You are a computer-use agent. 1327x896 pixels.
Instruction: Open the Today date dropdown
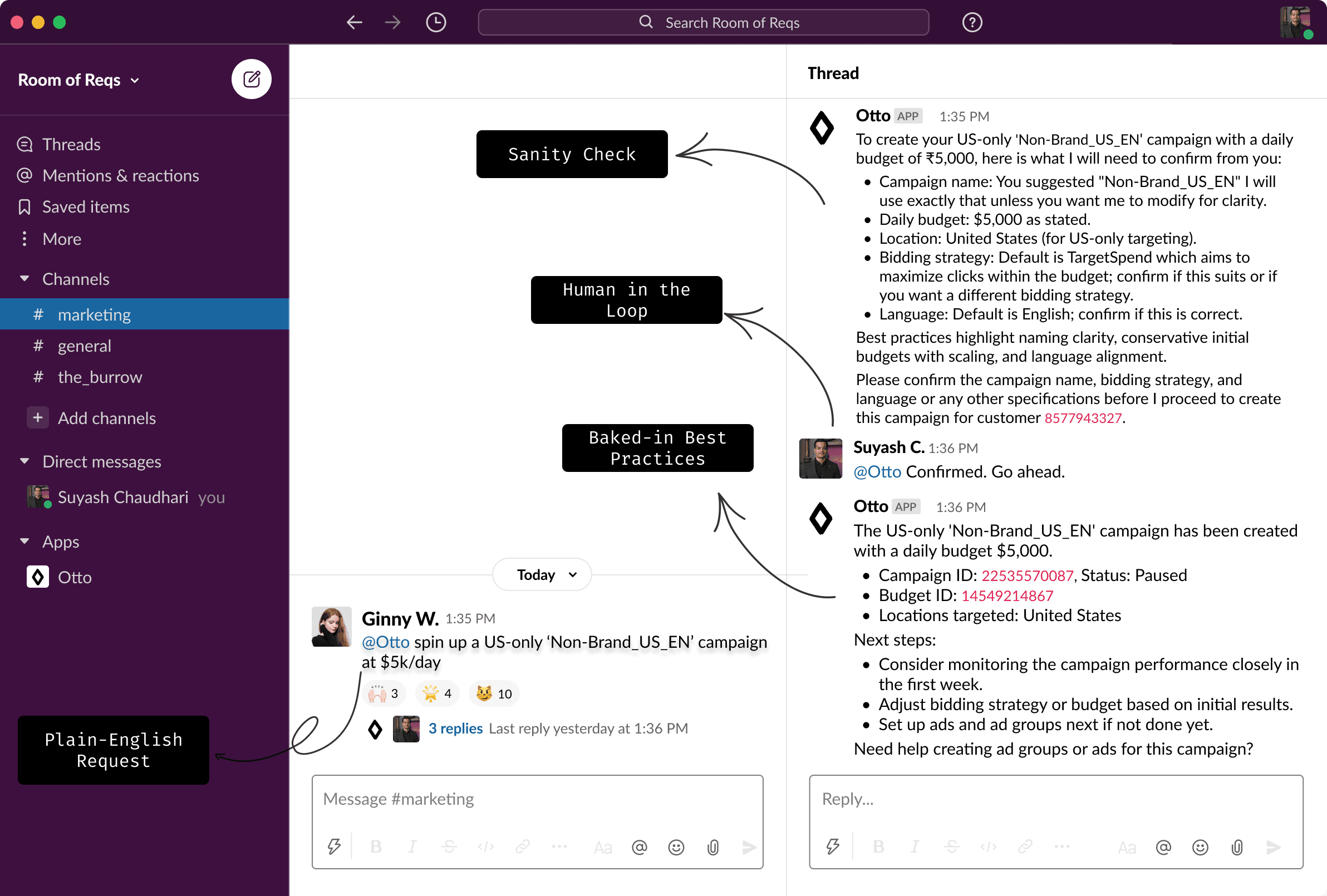(542, 574)
